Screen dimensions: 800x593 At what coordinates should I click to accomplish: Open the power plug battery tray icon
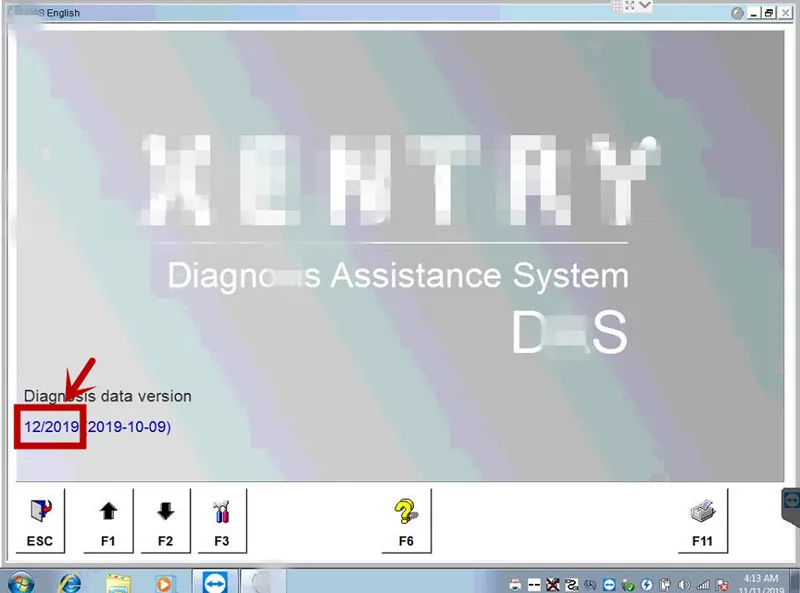click(x=665, y=585)
